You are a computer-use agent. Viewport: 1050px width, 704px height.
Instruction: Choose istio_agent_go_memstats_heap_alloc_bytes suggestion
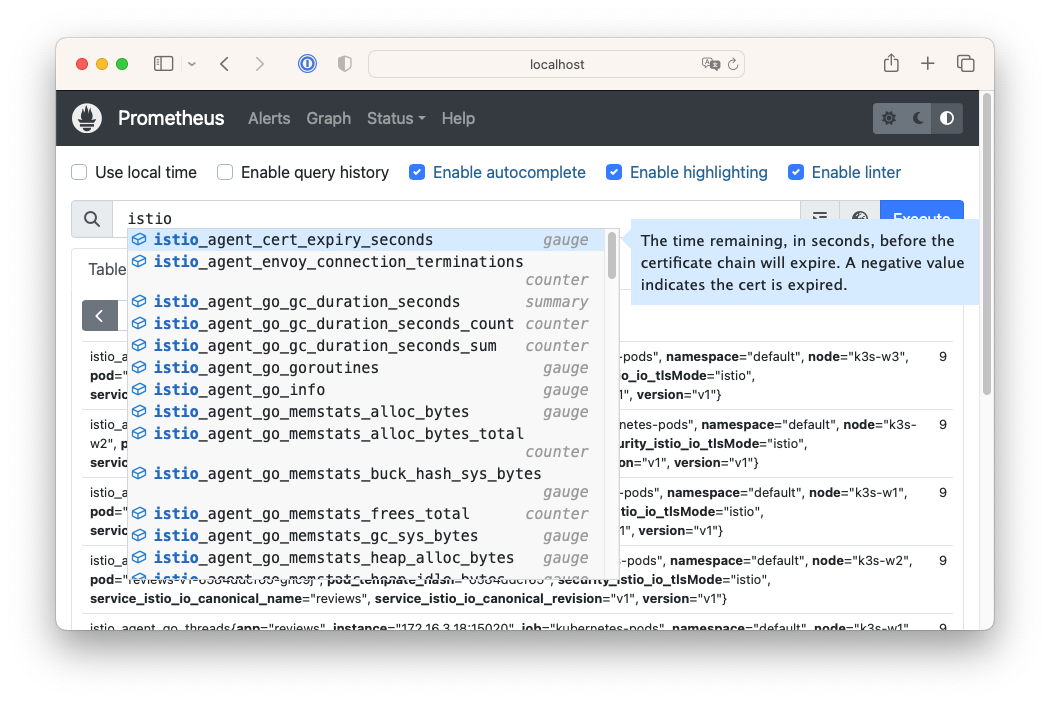(366, 558)
